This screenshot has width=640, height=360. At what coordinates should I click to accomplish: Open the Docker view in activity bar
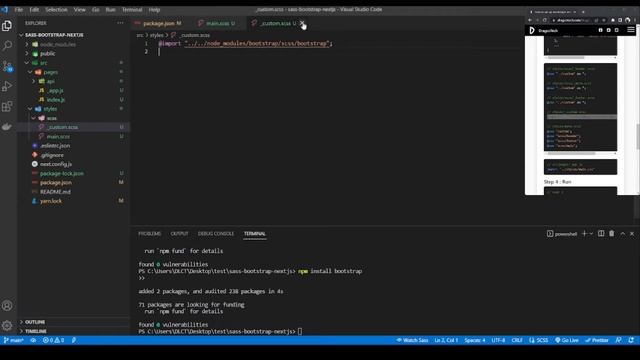pyautogui.click(x=7, y=127)
